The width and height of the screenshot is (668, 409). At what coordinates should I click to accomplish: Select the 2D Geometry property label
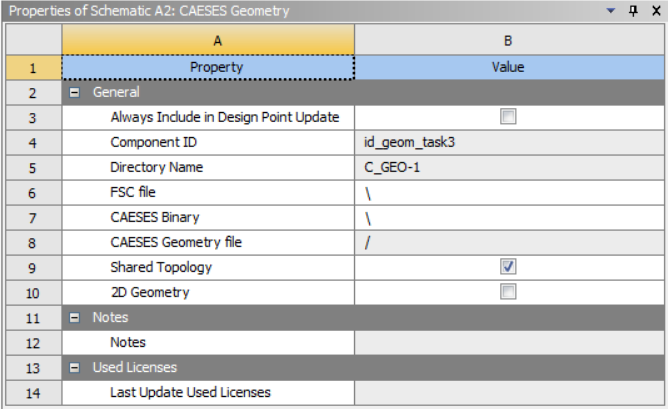click(150, 292)
